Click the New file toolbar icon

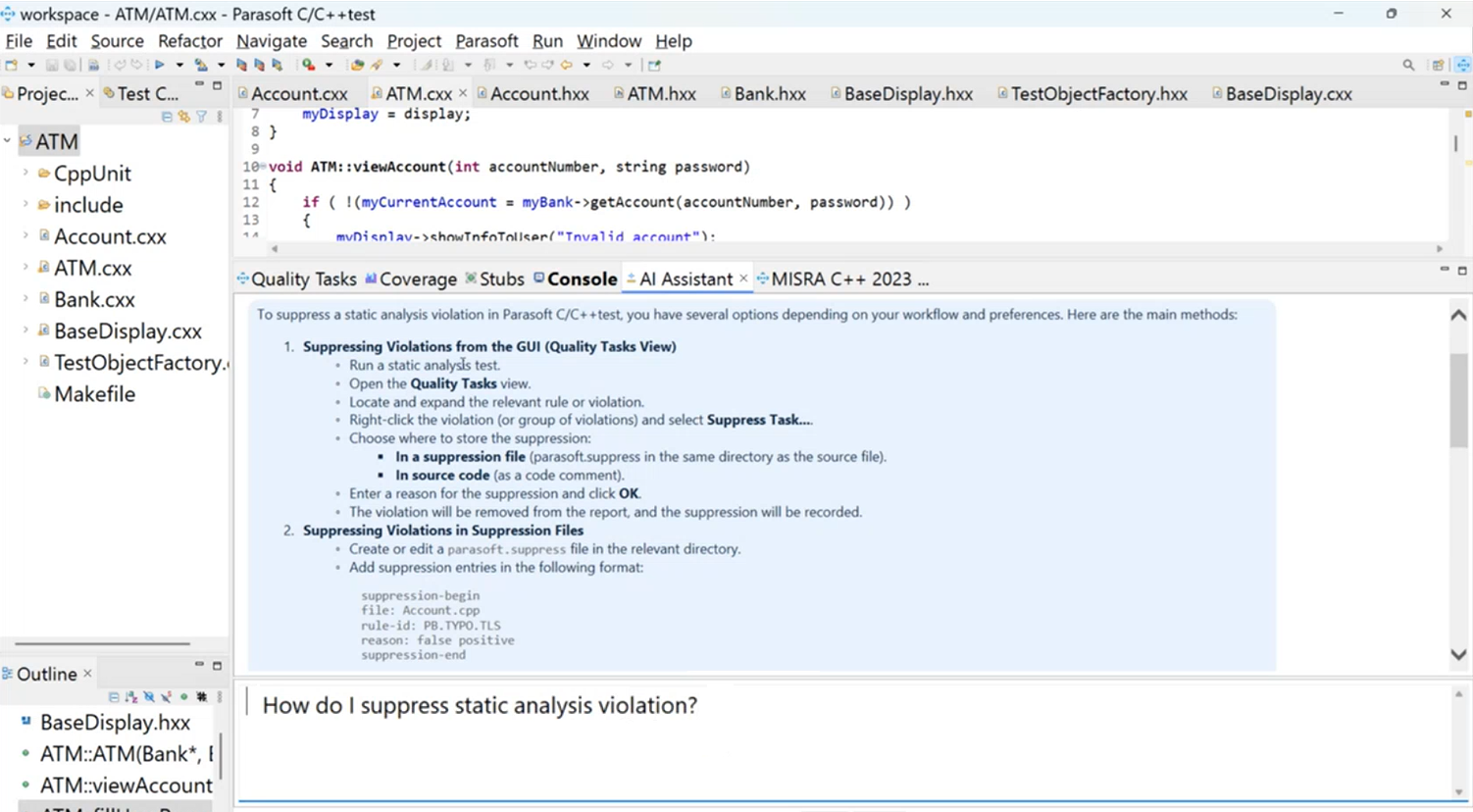click(x=10, y=65)
